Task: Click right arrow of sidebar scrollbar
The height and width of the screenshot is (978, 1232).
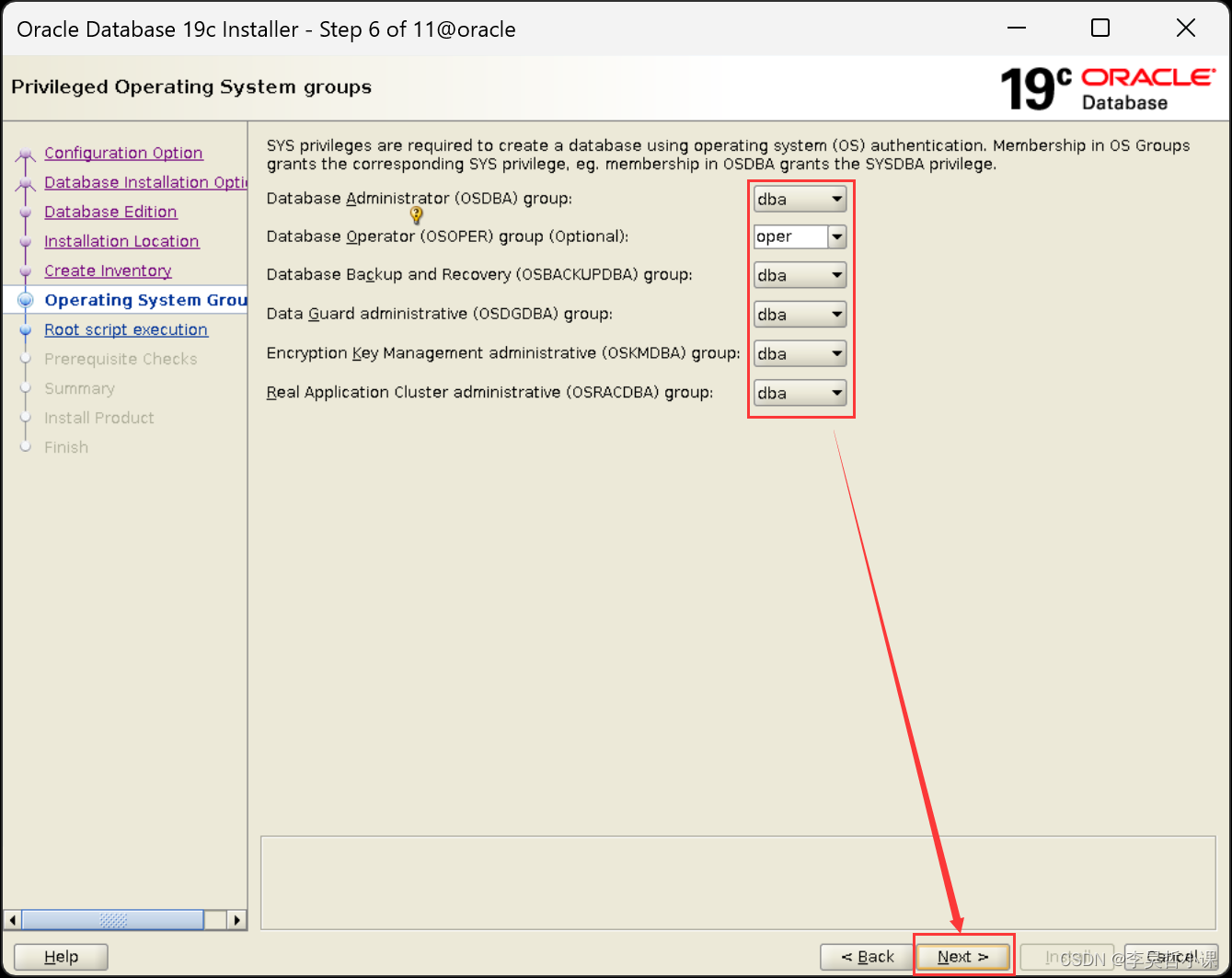Action: point(236,920)
